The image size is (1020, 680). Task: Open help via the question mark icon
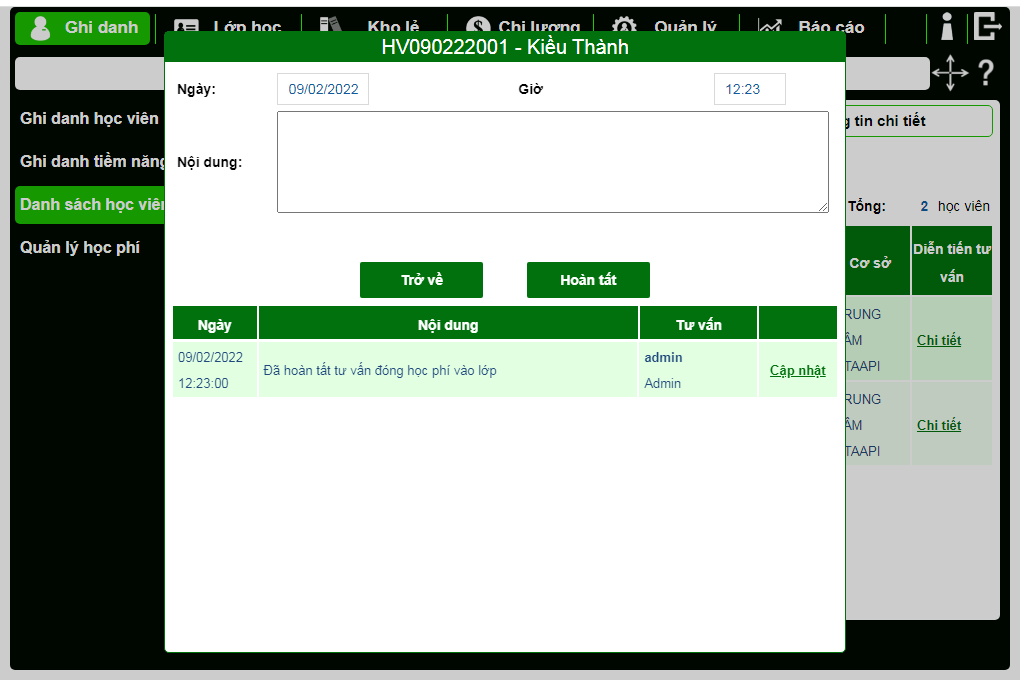986,73
